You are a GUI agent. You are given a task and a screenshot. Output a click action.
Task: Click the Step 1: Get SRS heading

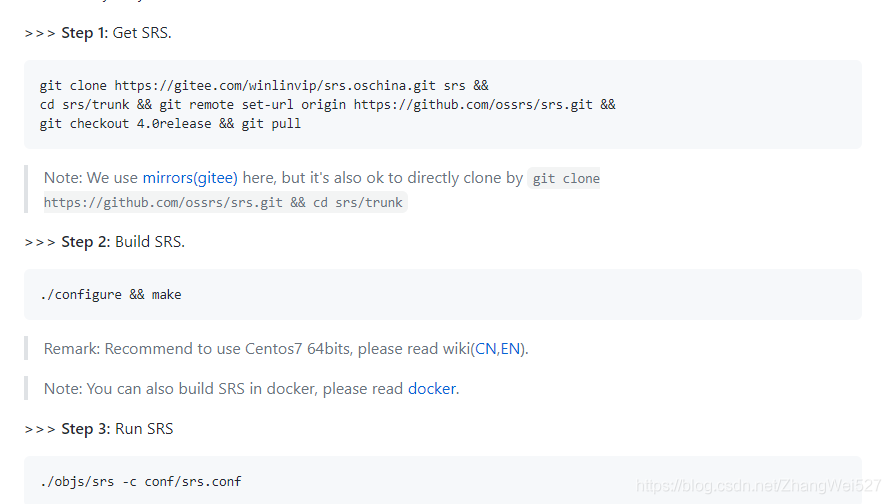point(116,33)
